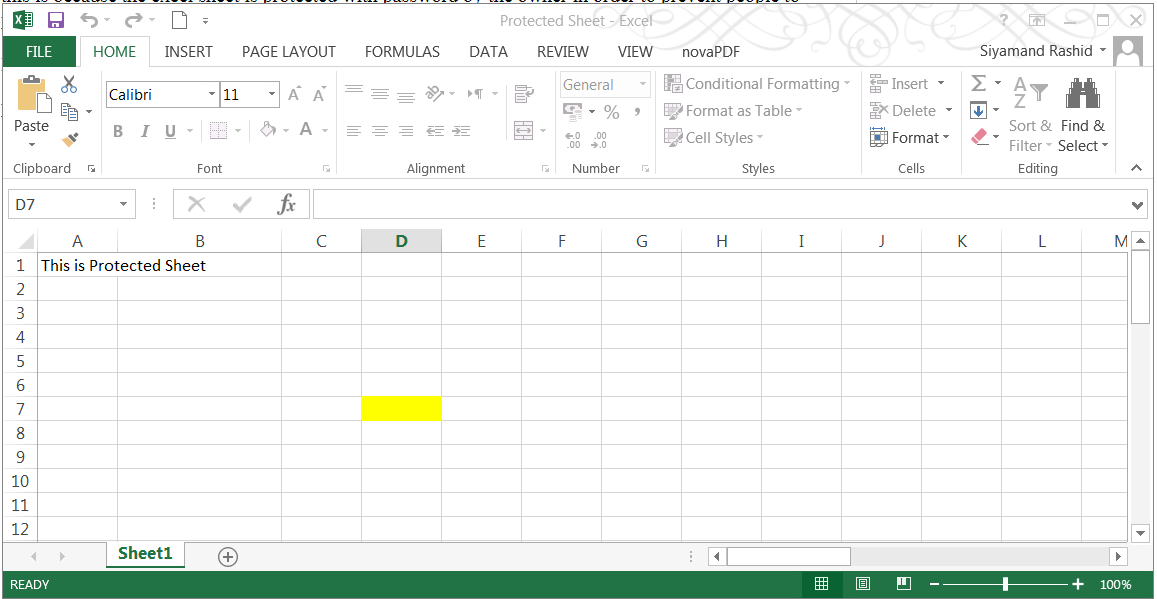
Task: Increase font size with large A icon
Action: click(294, 94)
